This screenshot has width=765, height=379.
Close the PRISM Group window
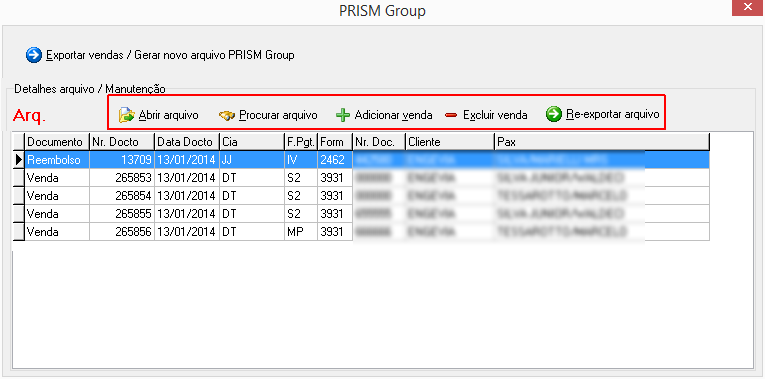click(748, 8)
